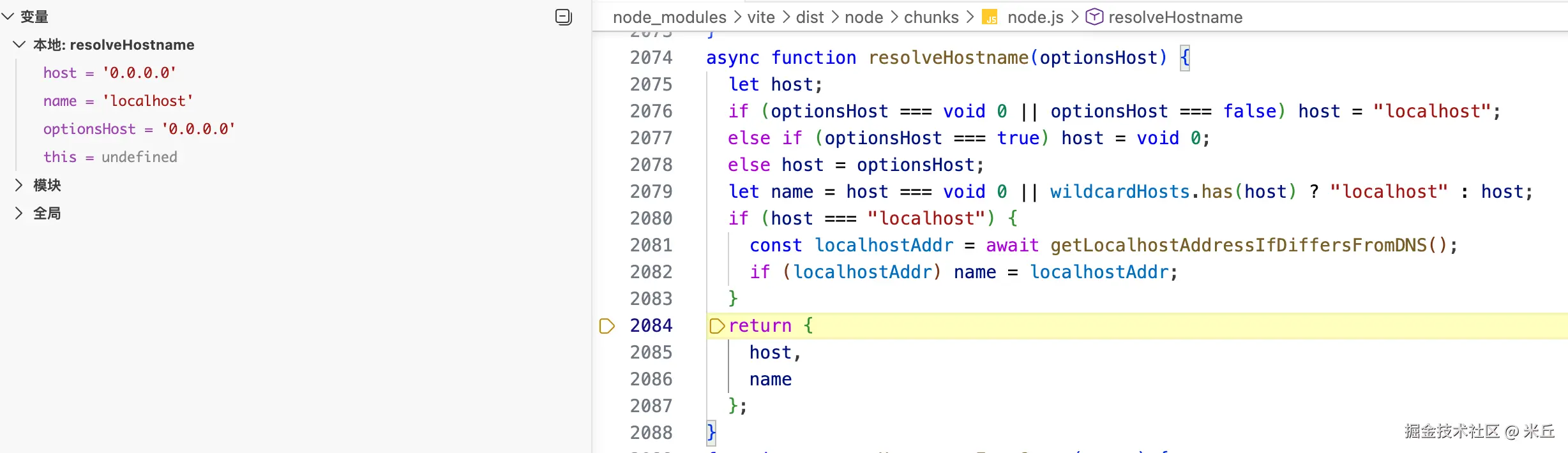The image size is (1568, 453).
Task: Click line number 2079
Action: pyautogui.click(x=651, y=192)
